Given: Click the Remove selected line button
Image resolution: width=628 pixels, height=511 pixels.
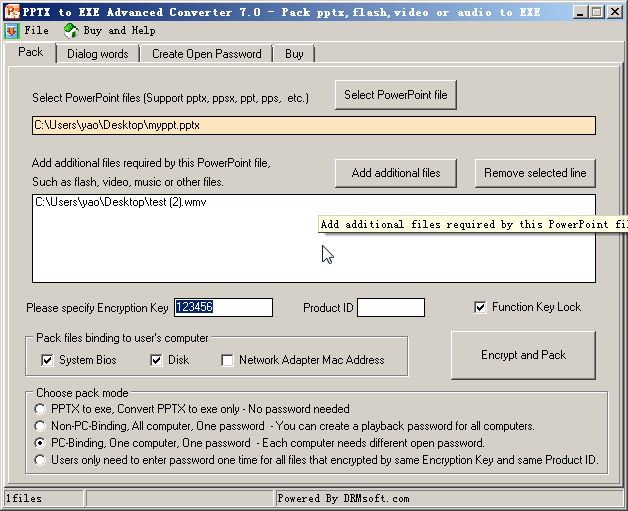Looking at the screenshot, I should [x=535, y=173].
